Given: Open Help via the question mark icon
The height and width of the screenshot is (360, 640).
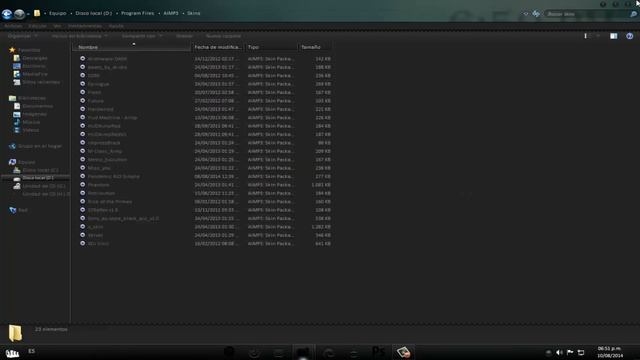Looking at the screenshot, I should pos(630,36).
